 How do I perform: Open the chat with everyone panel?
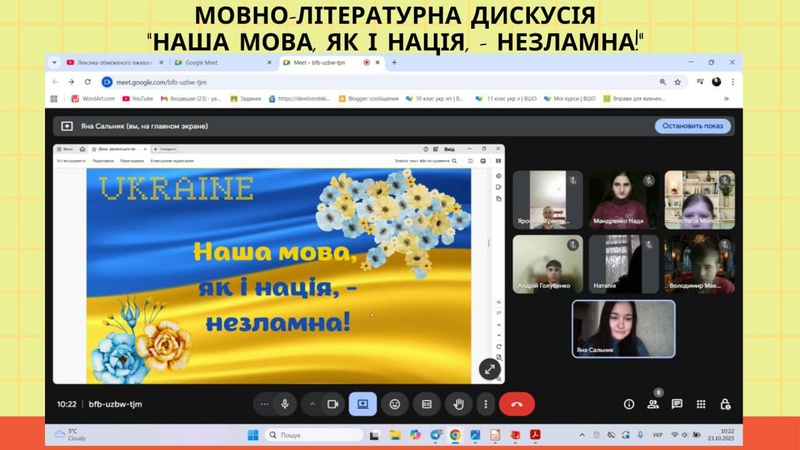coord(677,404)
